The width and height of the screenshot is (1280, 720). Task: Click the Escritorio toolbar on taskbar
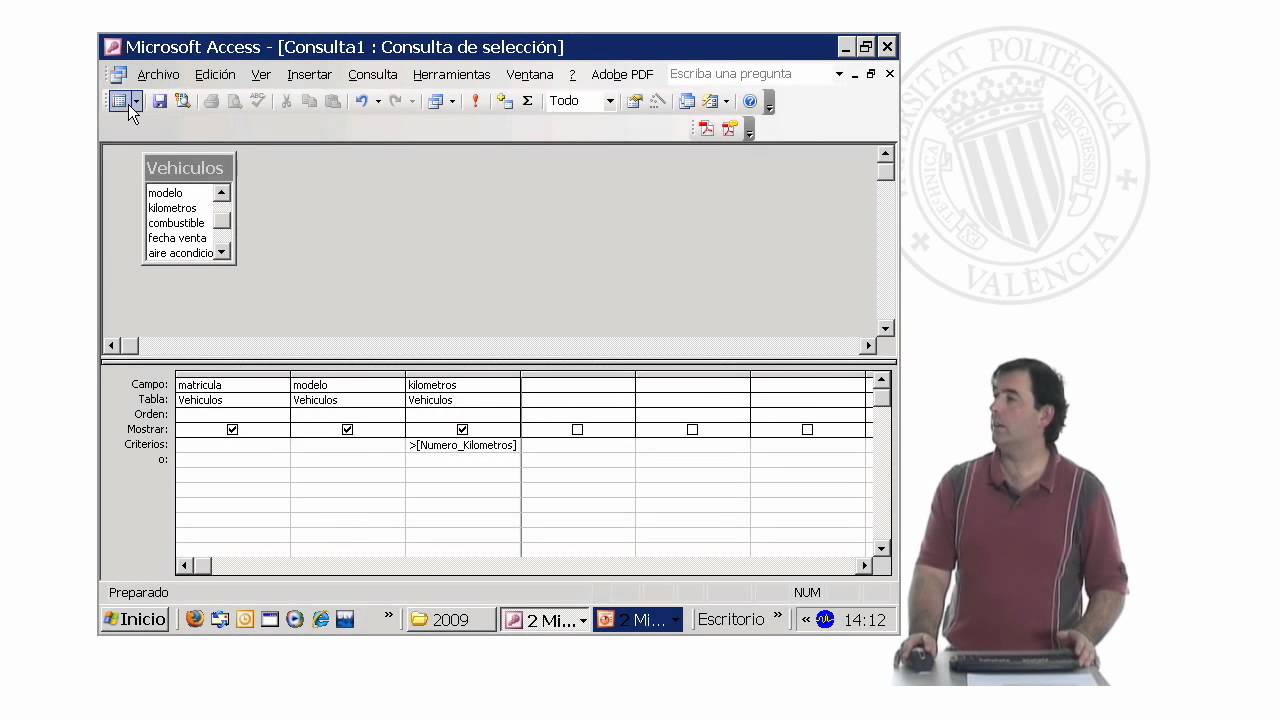coord(731,620)
